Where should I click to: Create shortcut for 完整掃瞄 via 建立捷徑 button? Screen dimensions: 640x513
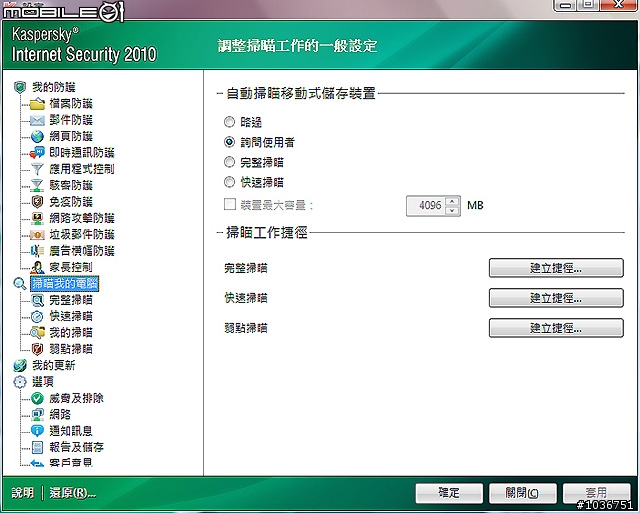click(x=556, y=268)
